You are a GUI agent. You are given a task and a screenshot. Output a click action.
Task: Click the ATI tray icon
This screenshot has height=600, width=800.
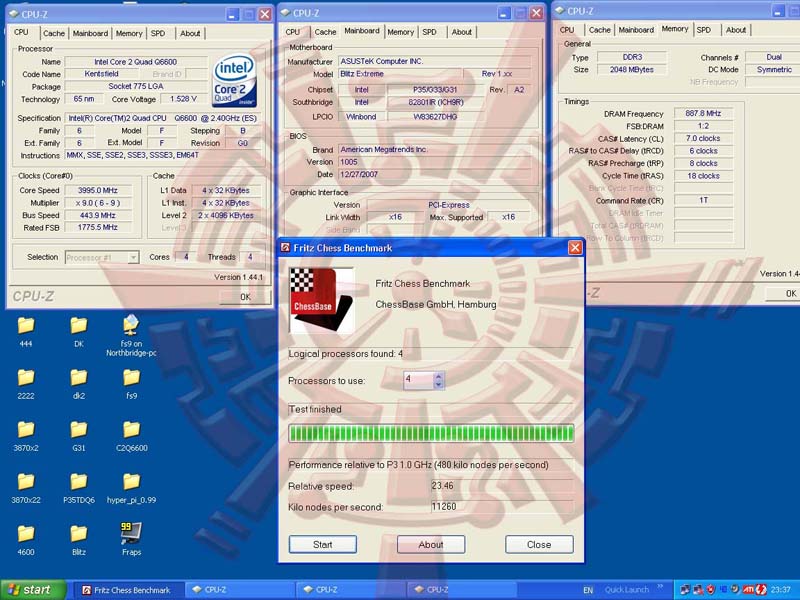tap(748, 590)
